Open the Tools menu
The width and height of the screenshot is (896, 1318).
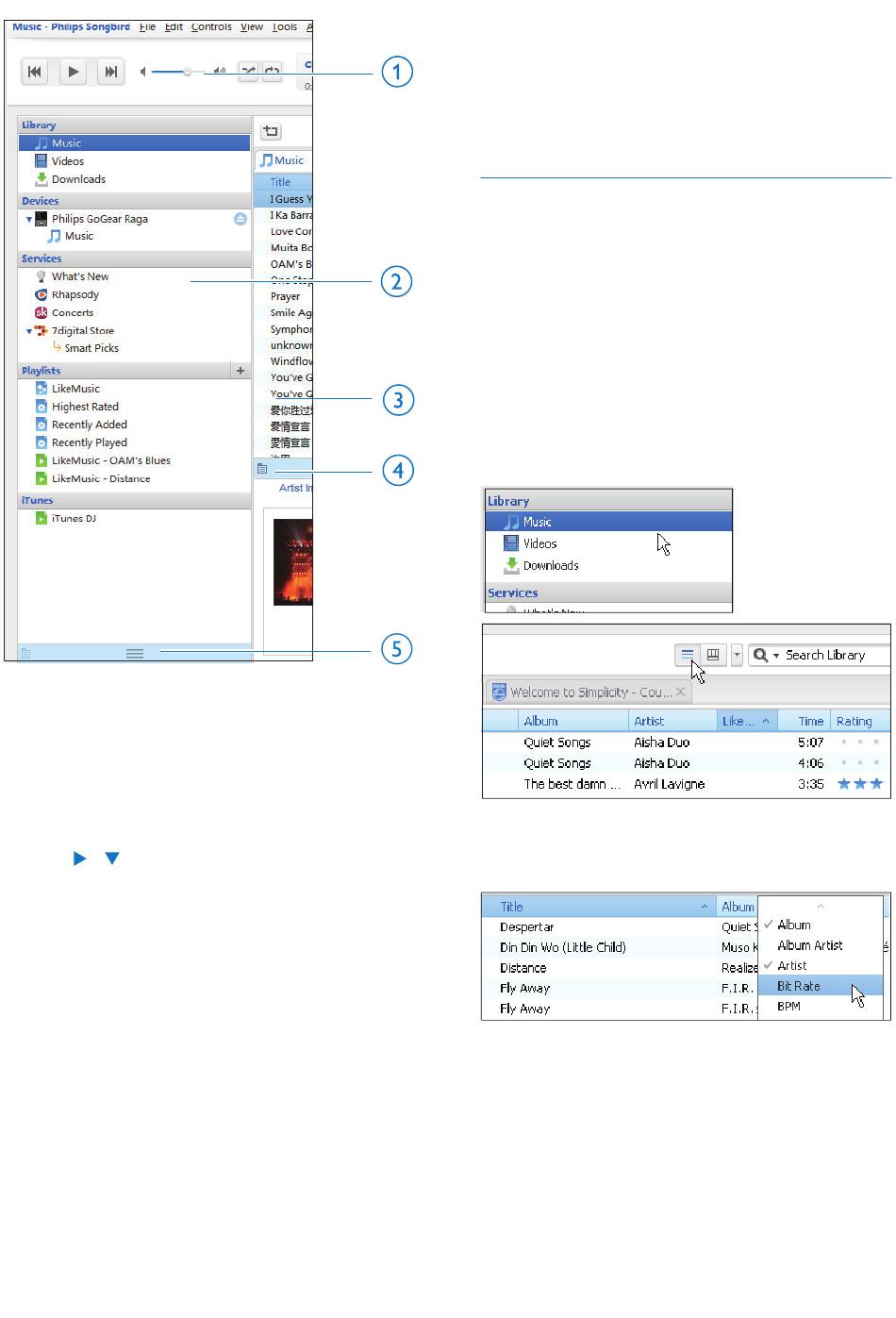point(285,26)
